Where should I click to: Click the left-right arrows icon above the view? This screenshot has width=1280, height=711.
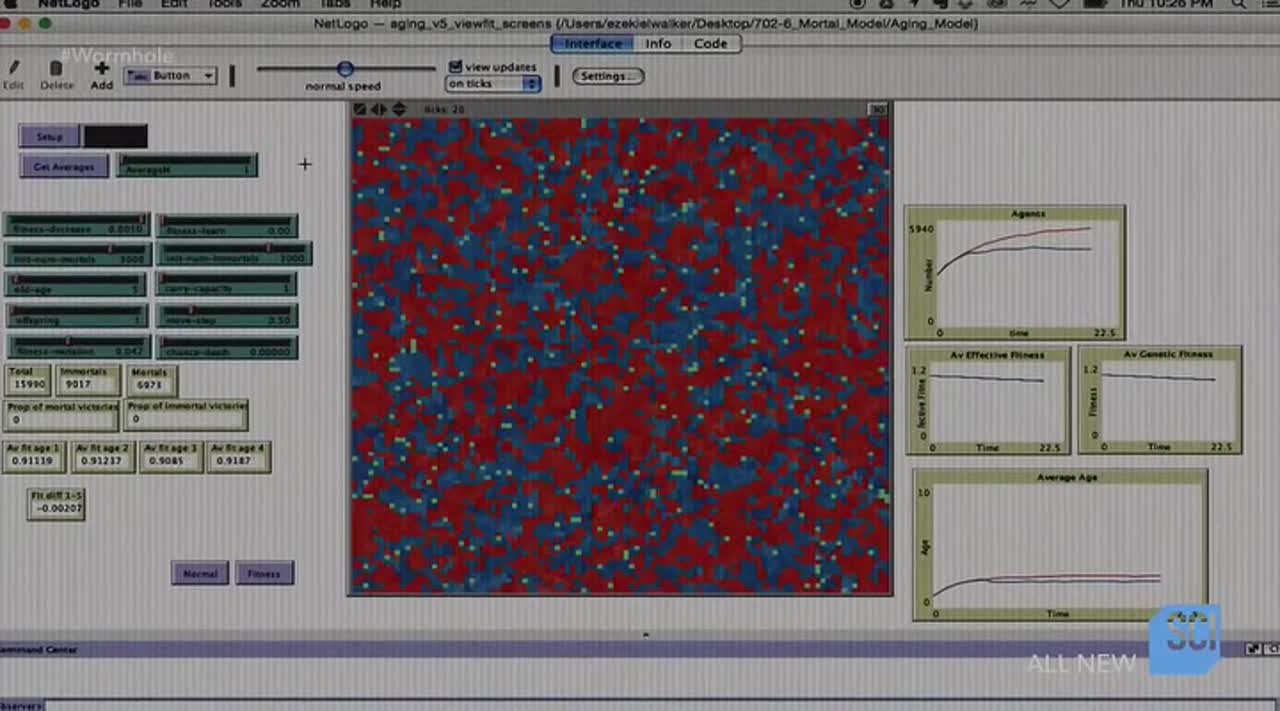(x=379, y=109)
